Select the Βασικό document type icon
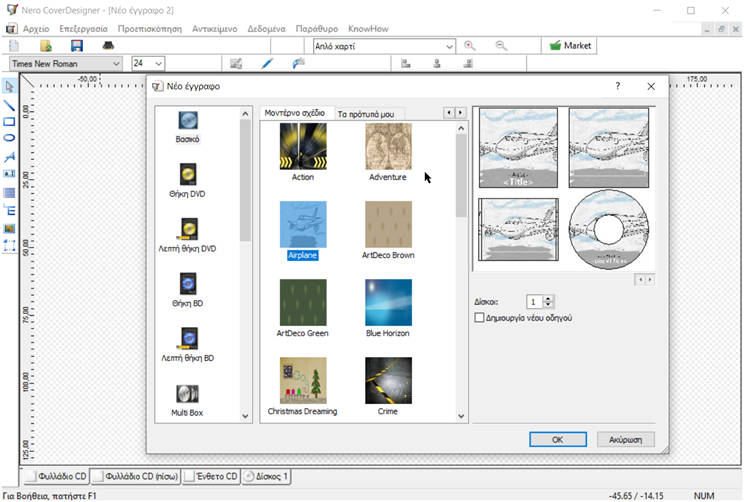744x502 pixels. (x=188, y=121)
